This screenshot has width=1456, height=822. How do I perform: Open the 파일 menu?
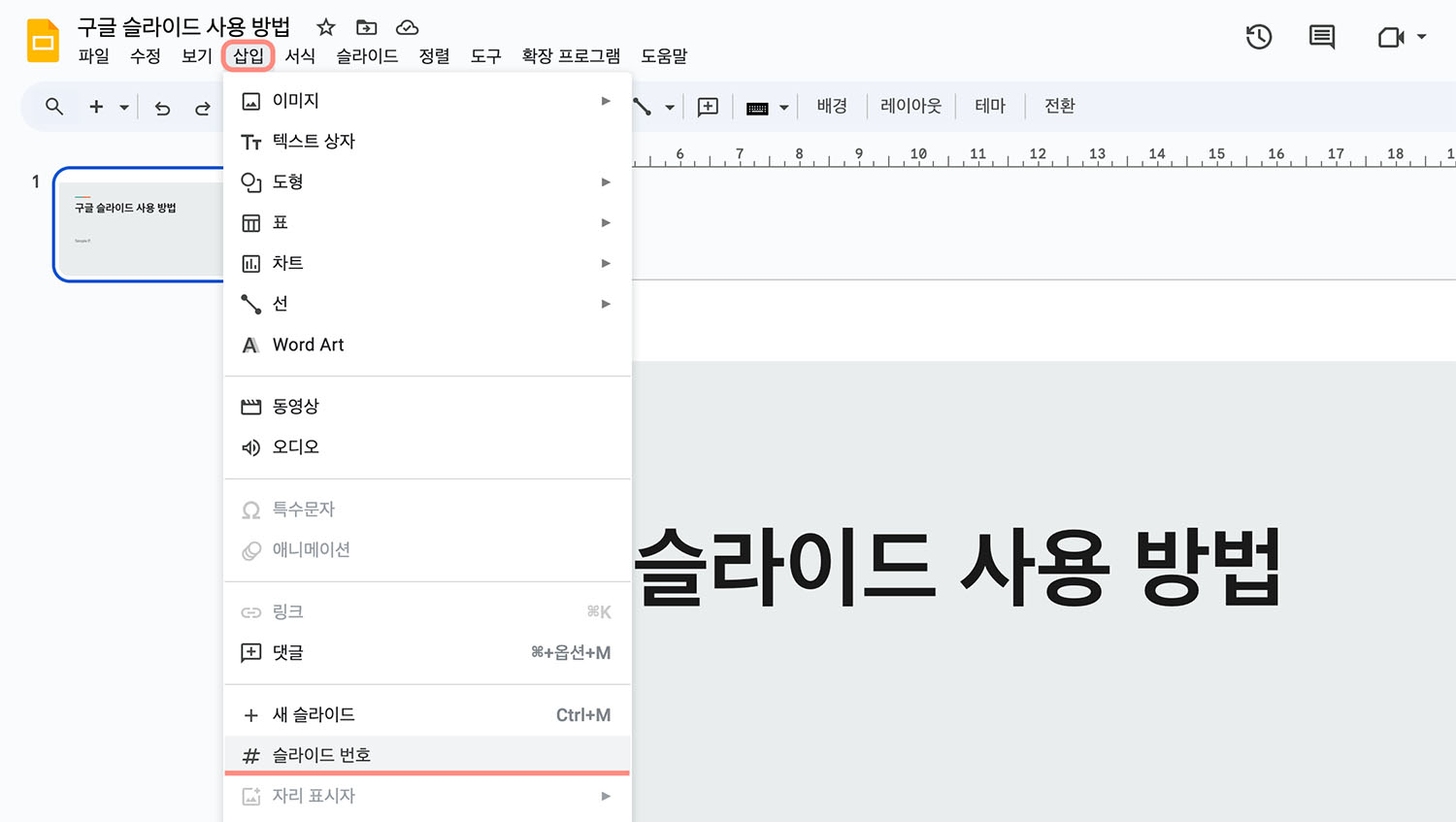pyautogui.click(x=94, y=56)
